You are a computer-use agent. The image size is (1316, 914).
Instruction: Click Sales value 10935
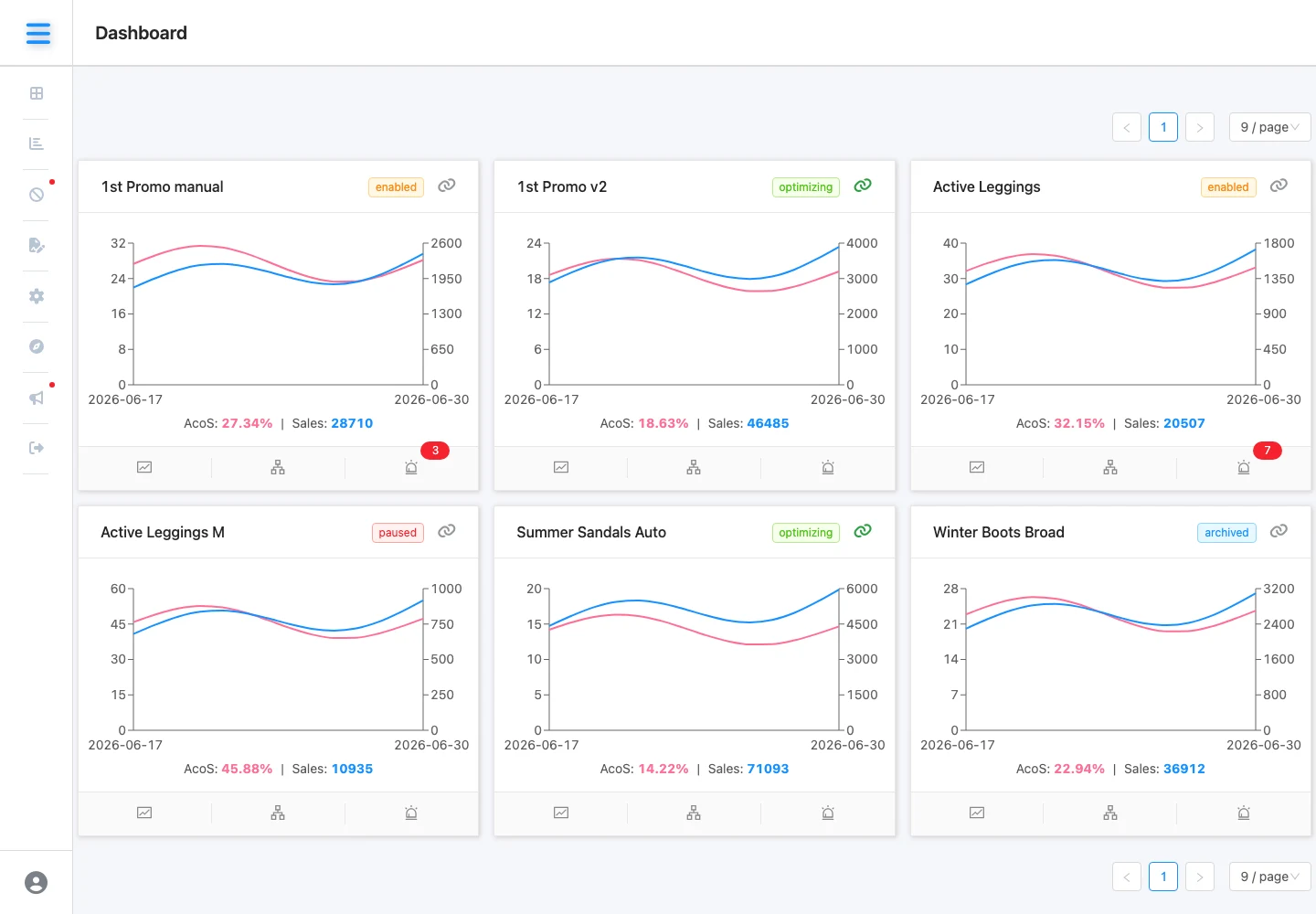click(x=352, y=769)
